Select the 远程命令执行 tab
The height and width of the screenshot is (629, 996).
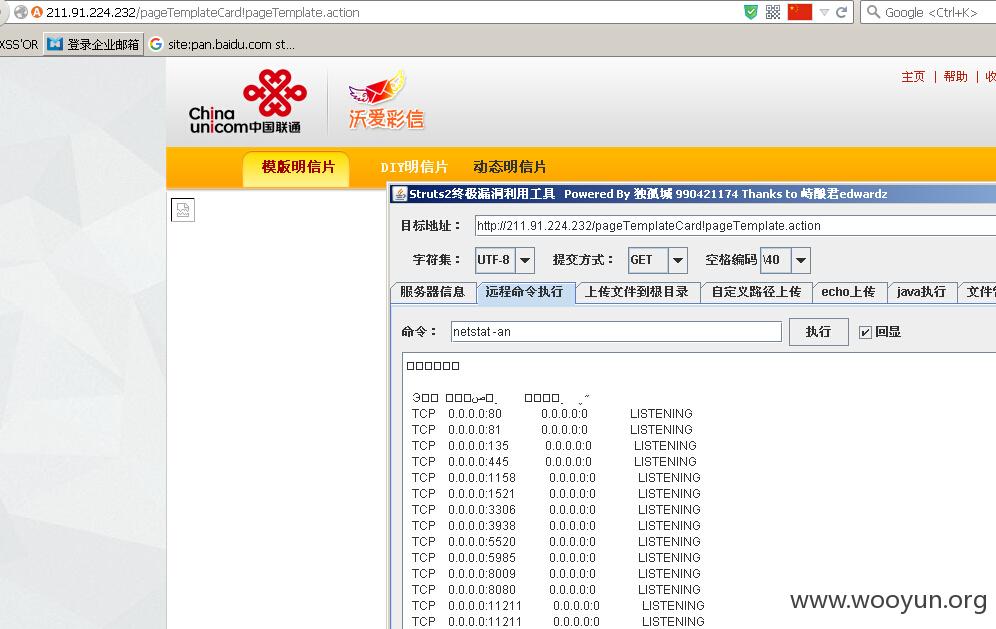(525, 292)
